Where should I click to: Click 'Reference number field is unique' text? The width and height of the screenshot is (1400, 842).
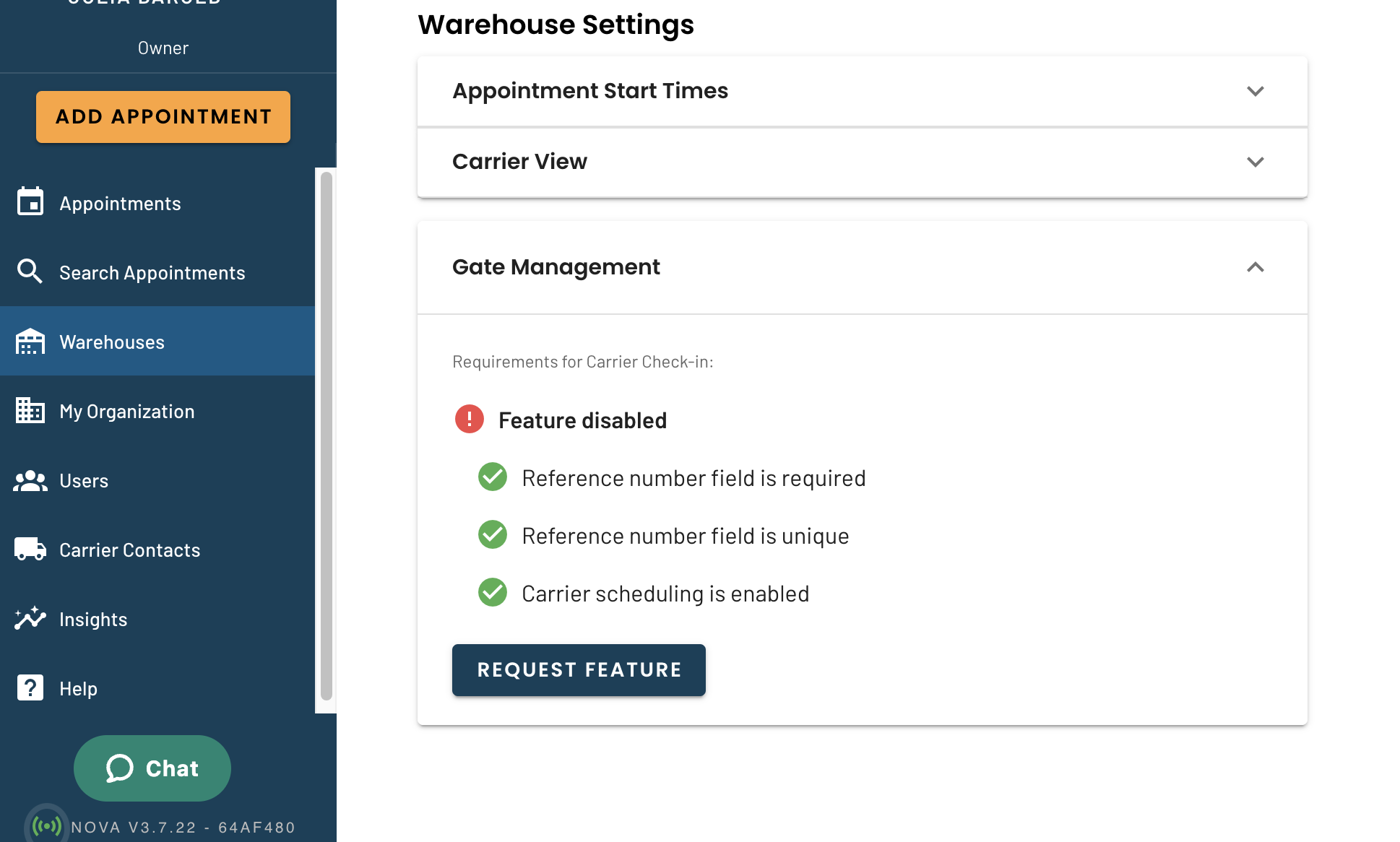(685, 536)
